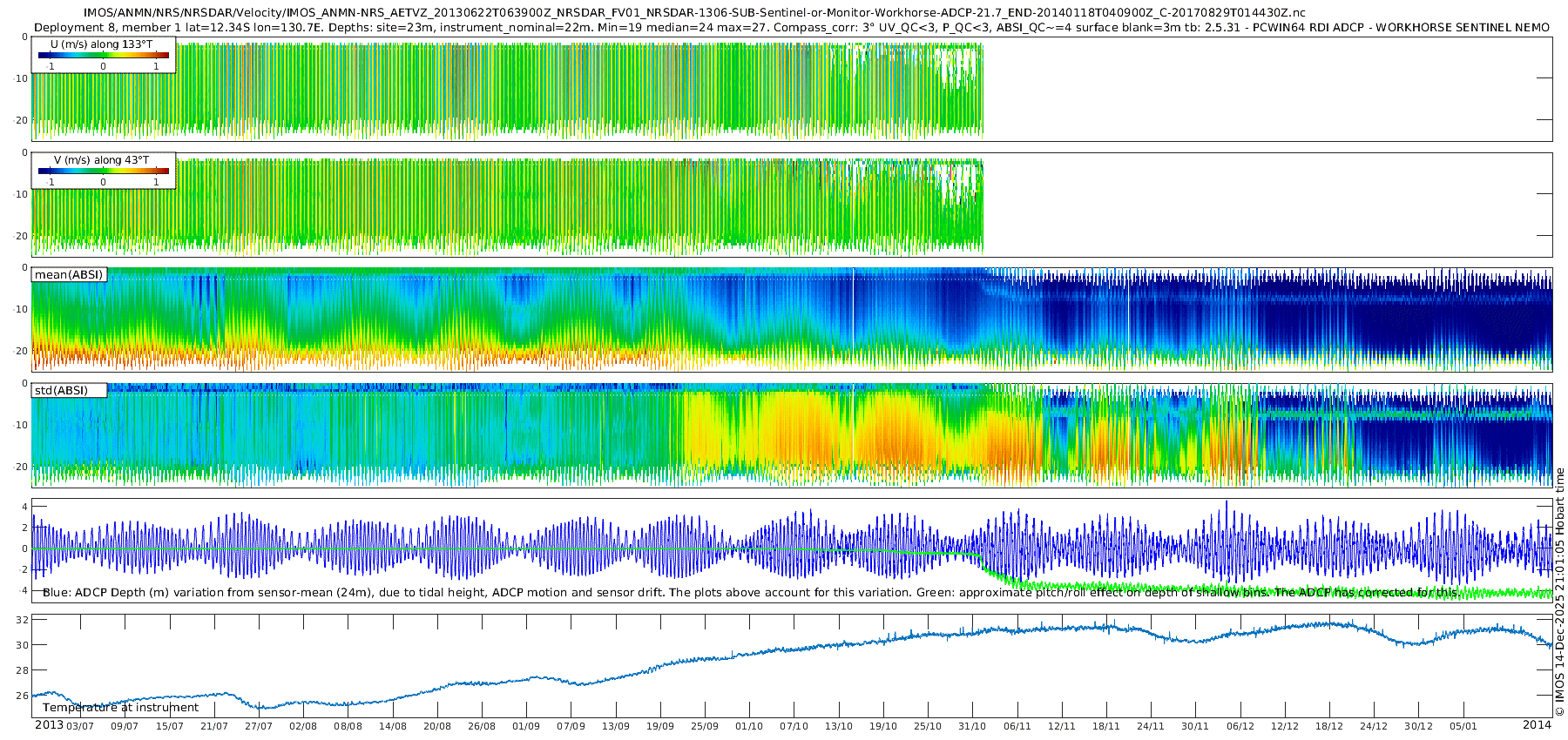Select the 01/09 date tick

pos(526,726)
